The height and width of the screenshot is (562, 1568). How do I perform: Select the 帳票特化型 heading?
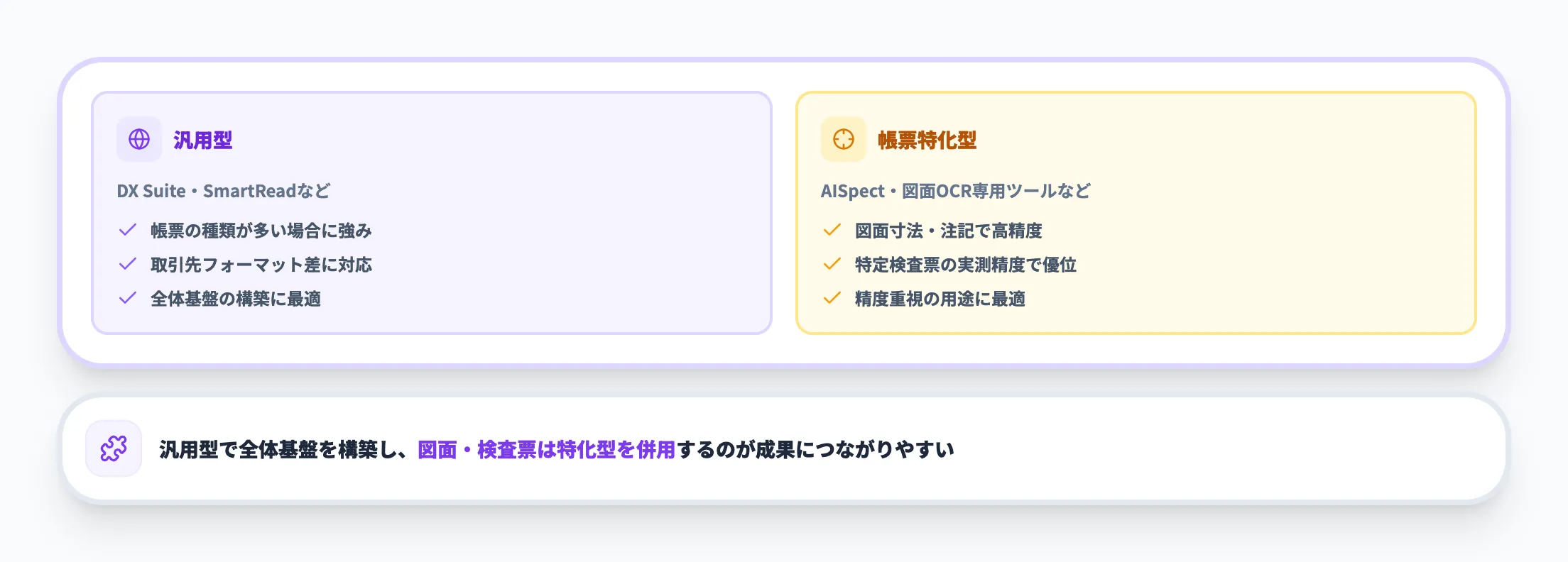[927, 140]
